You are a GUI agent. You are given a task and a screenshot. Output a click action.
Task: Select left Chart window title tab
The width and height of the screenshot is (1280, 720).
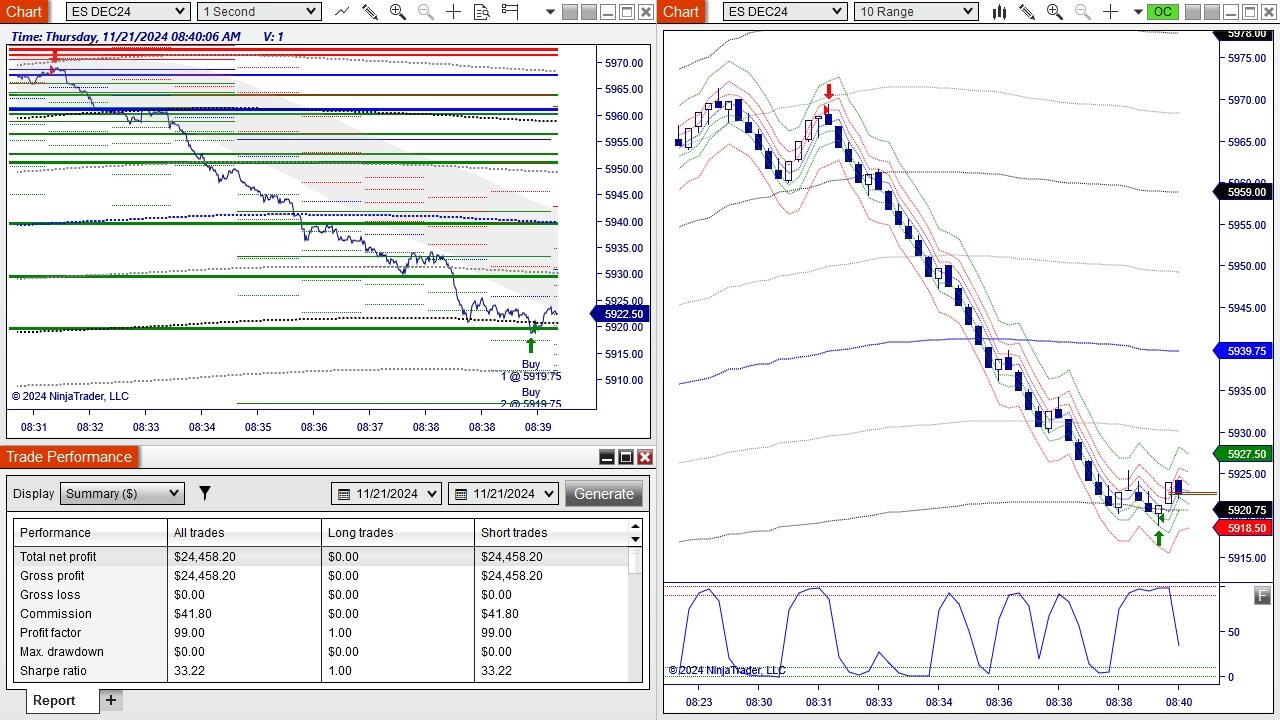click(24, 11)
